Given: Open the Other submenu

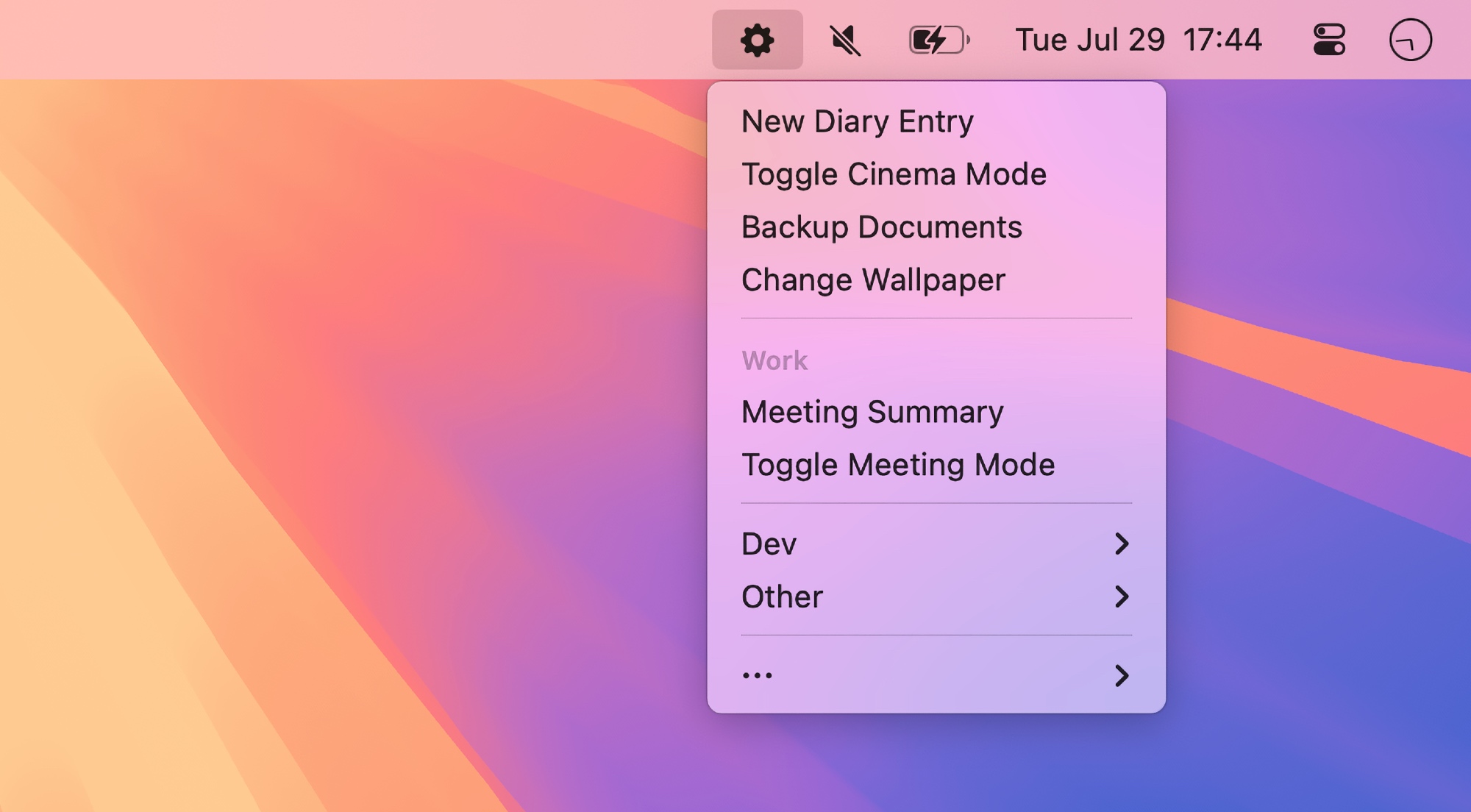Looking at the screenshot, I should pos(782,596).
